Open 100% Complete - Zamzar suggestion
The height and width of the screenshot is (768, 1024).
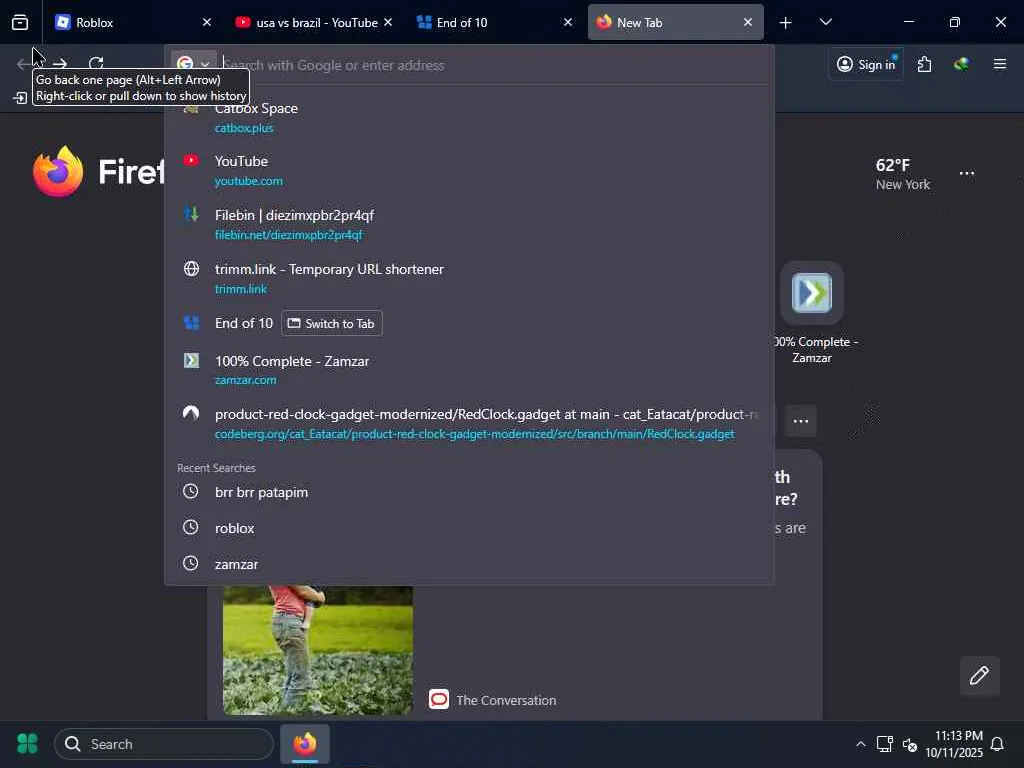tap(469, 370)
